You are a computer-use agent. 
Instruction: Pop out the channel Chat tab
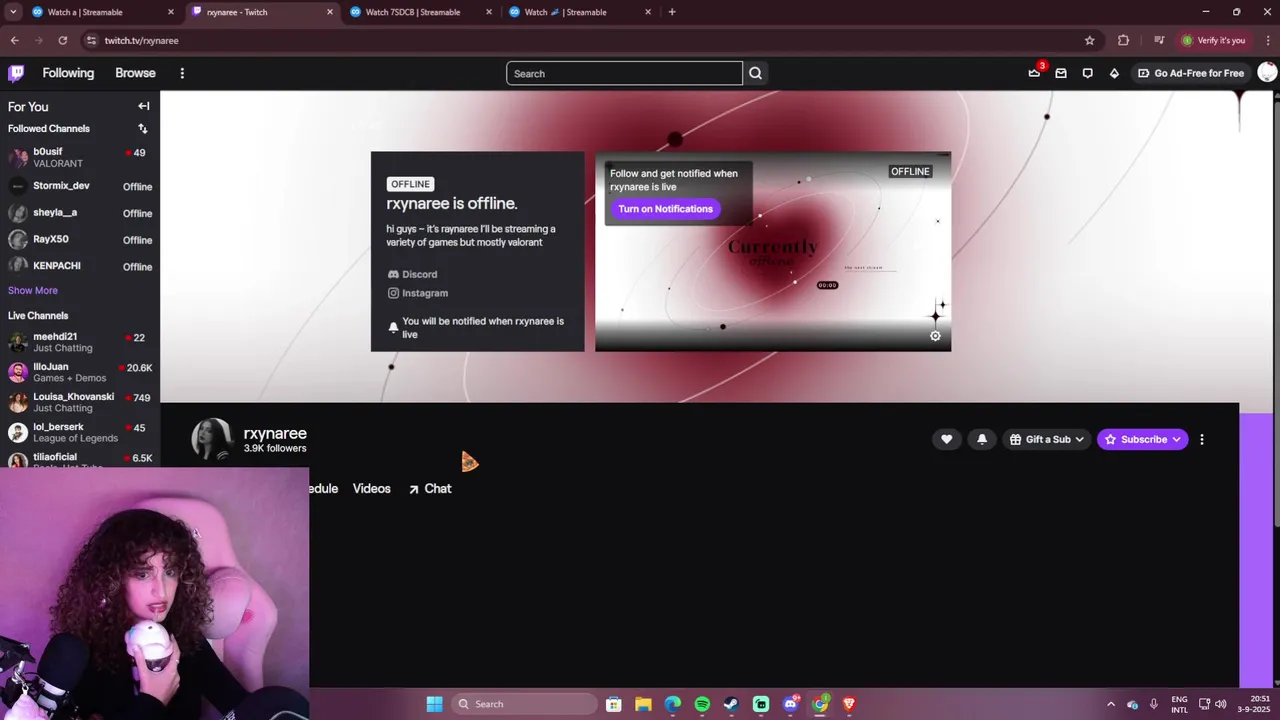(x=430, y=488)
